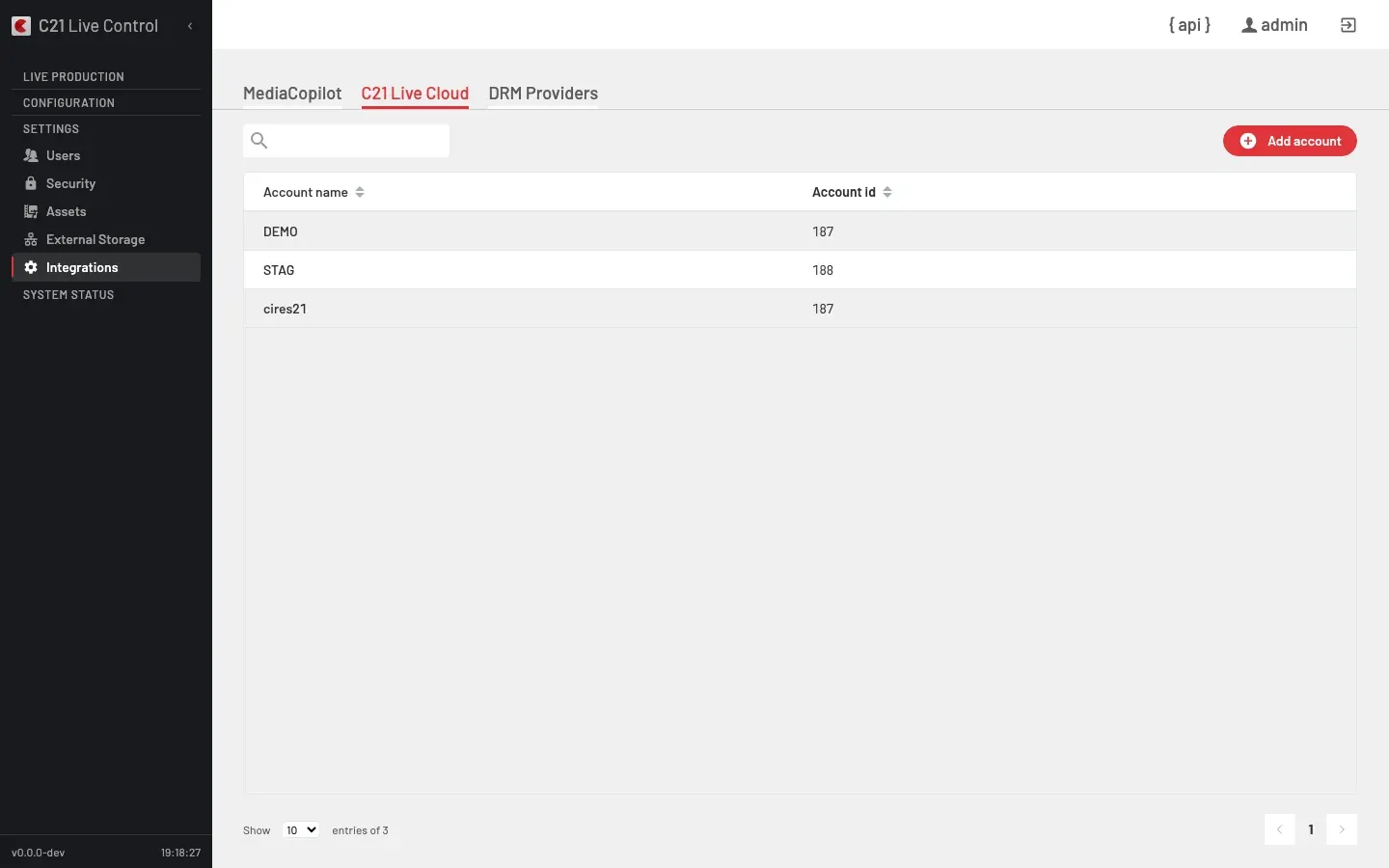Click the Add account button
Image resolution: width=1389 pixels, height=868 pixels.
(1290, 141)
